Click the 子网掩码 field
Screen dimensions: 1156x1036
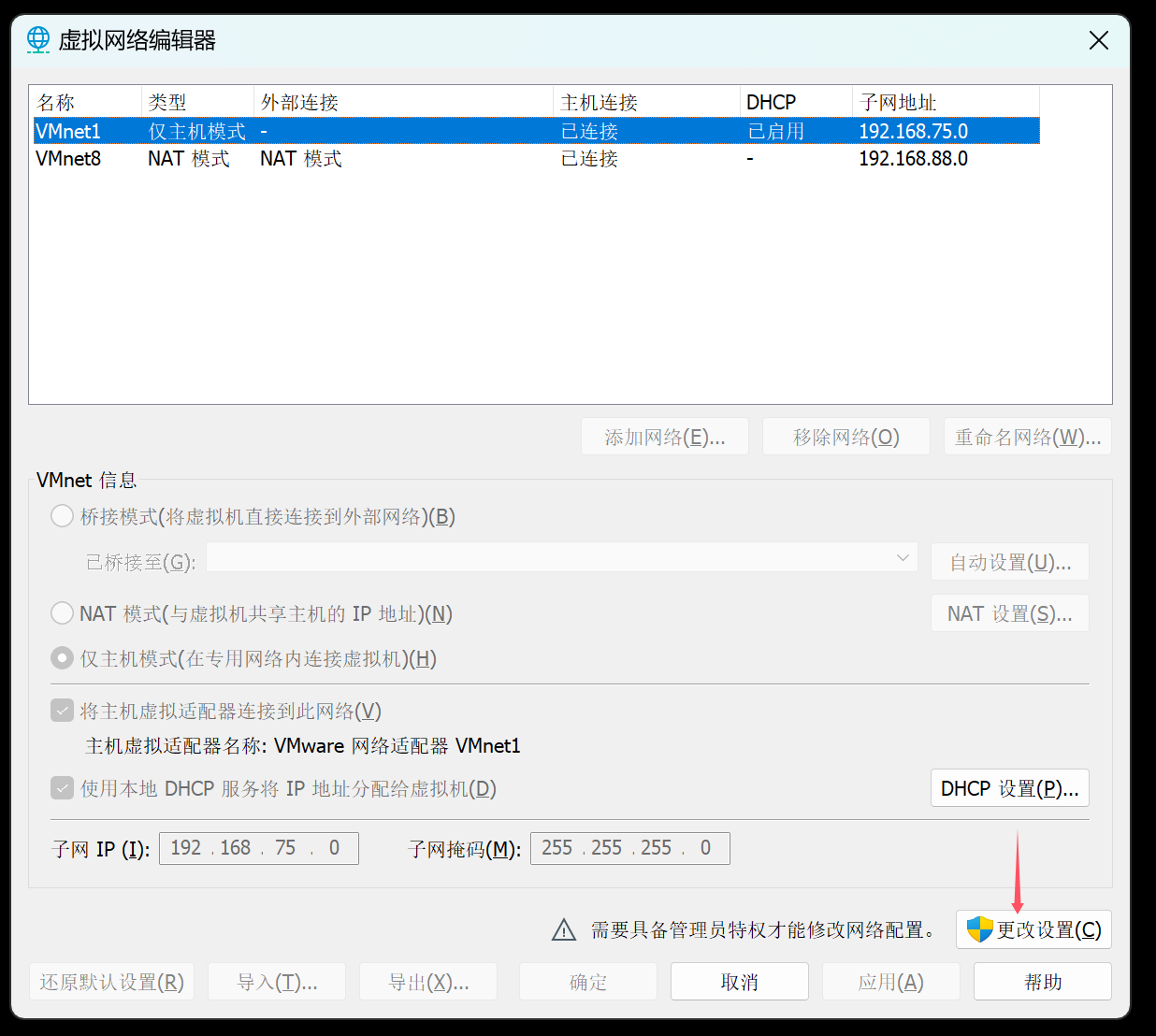(630, 848)
